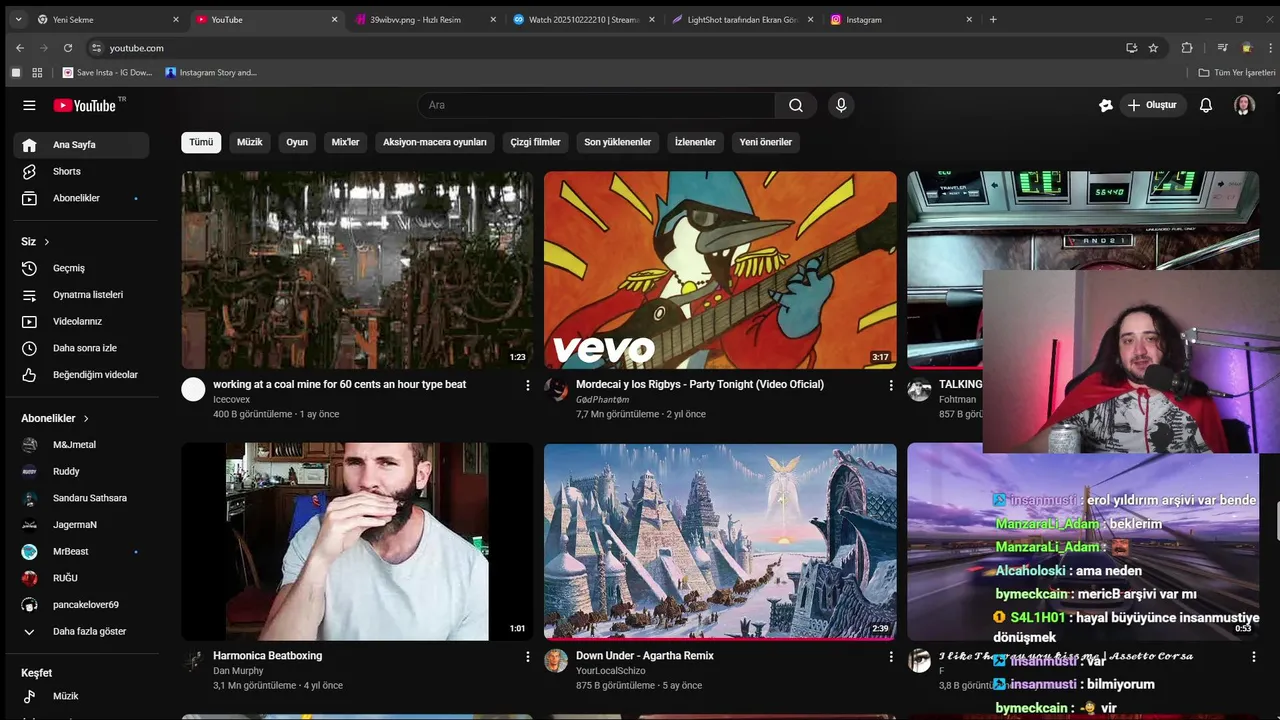Open YourLocalSchizo channel avatar

point(556,661)
